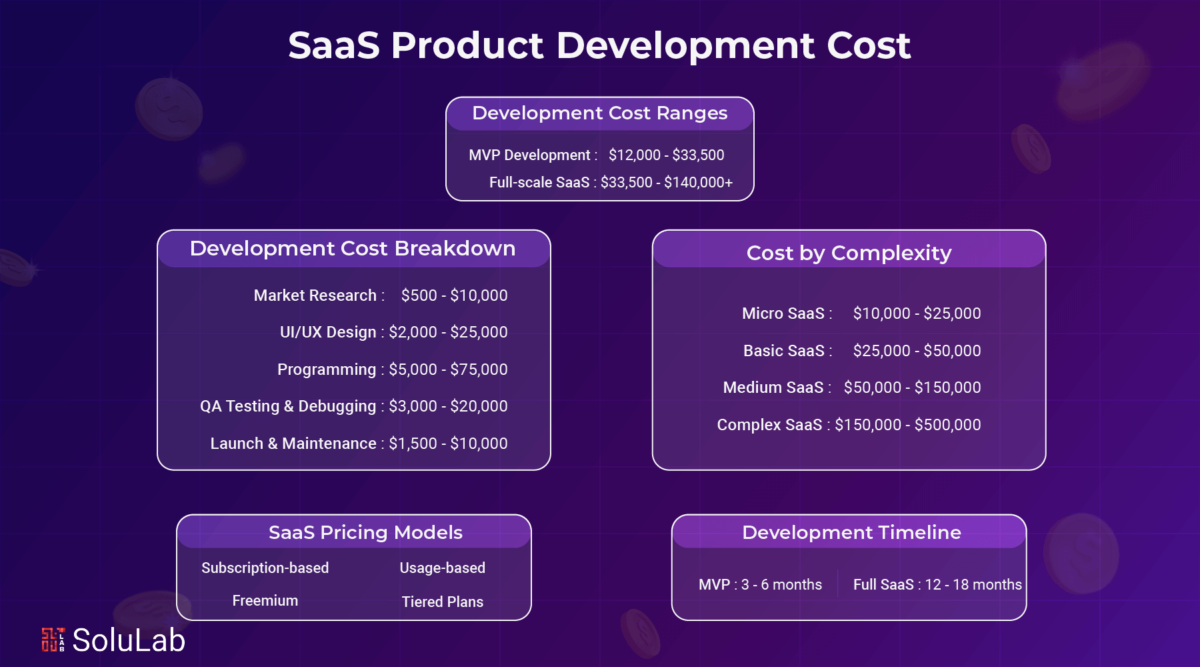1200x667 pixels.
Task: Open the Cost by Complexity header
Action: click(848, 253)
